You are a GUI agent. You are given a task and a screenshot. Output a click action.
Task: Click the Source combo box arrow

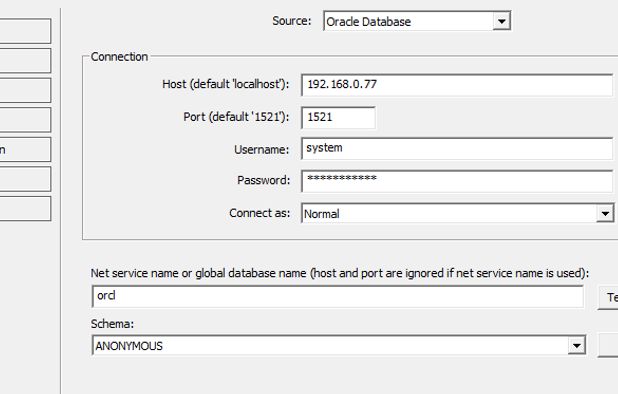coord(501,21)
